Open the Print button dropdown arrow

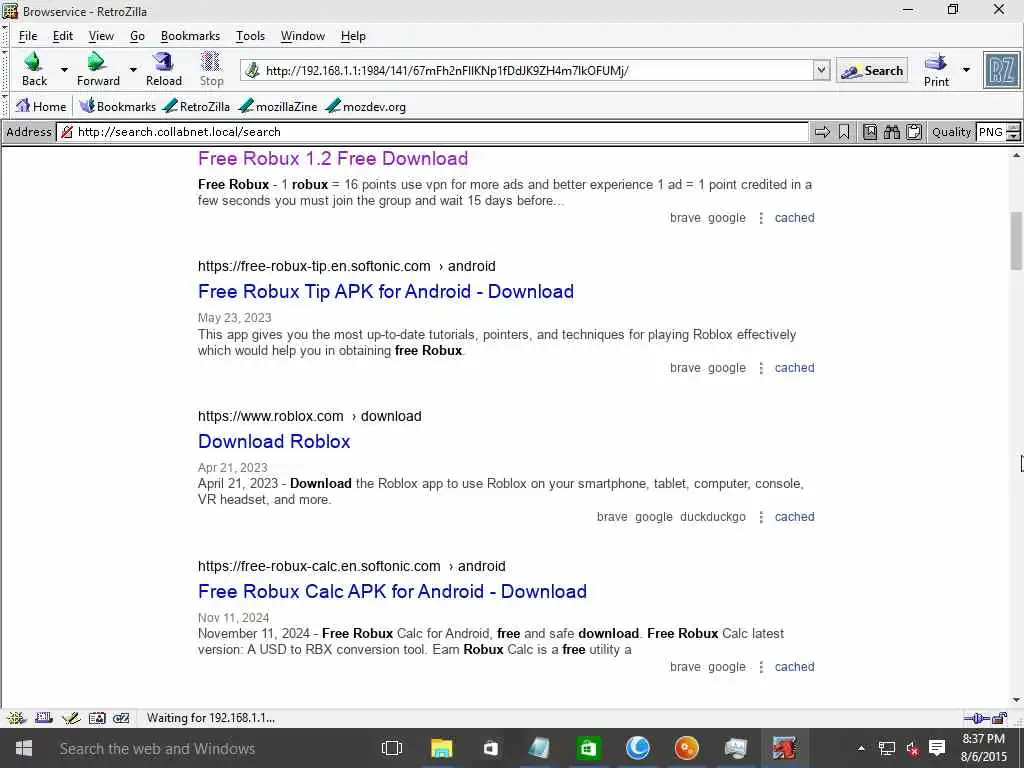click(967, 69)
